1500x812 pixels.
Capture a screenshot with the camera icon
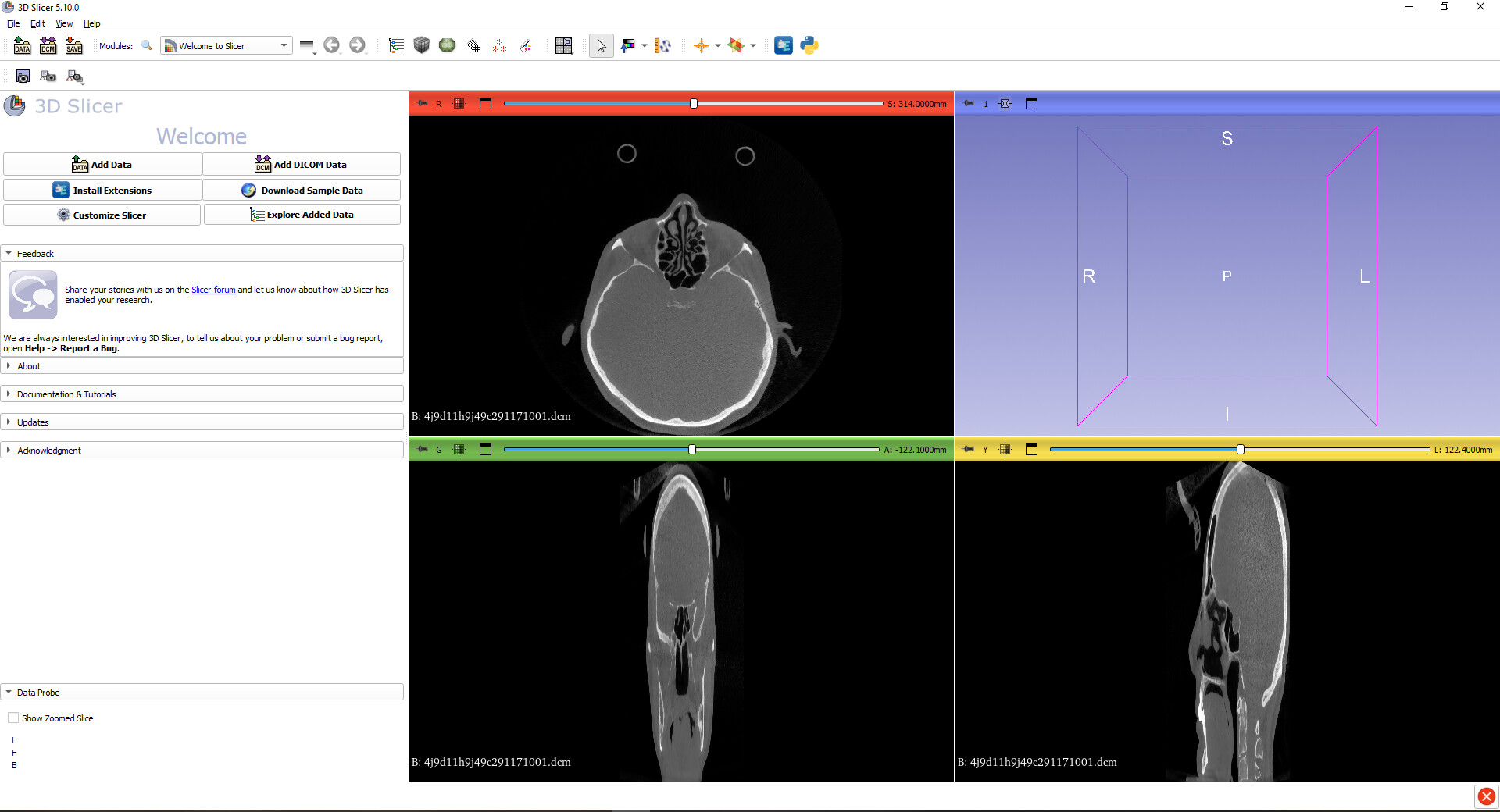[x=23, y=76]
